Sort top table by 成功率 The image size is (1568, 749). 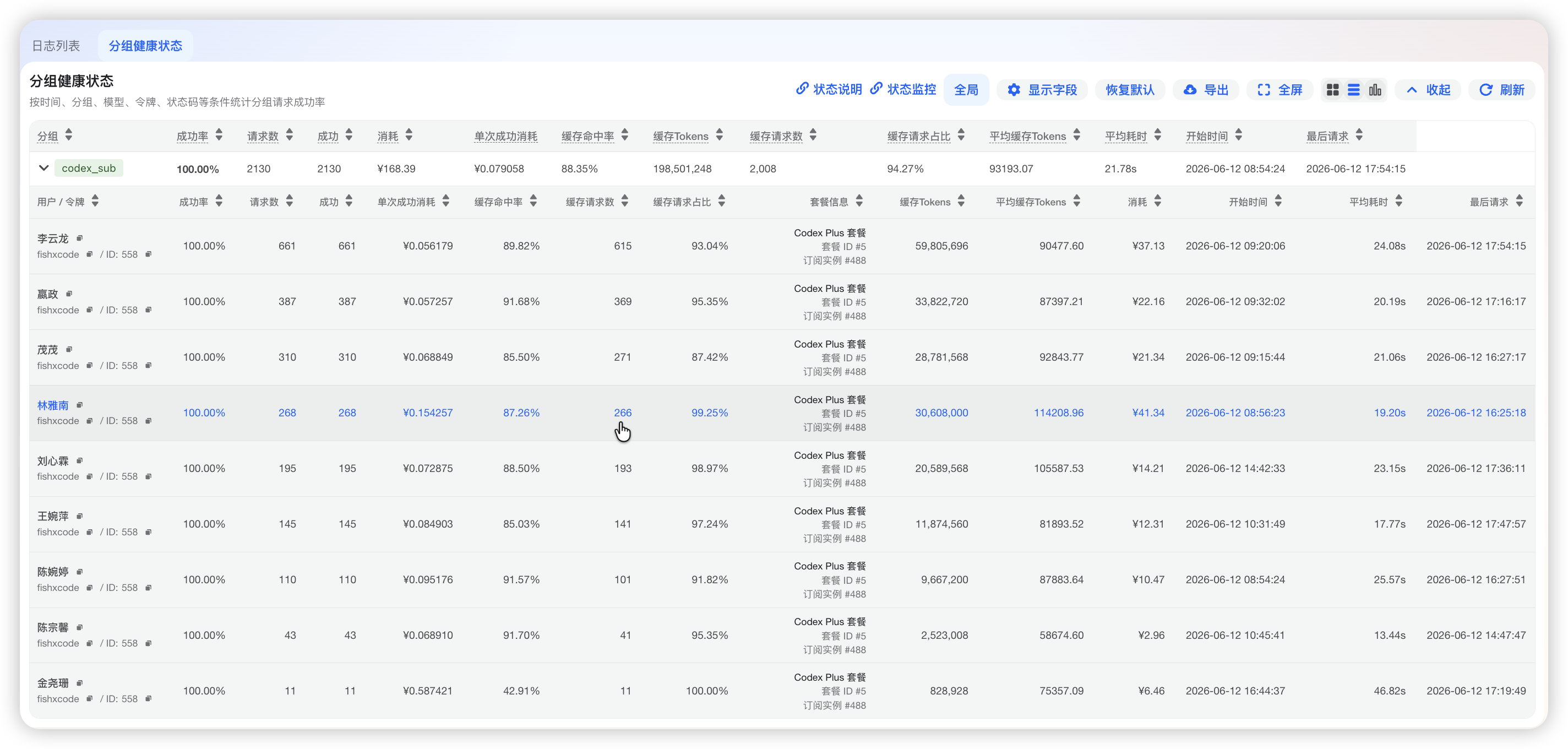click(x=219, y=135)
